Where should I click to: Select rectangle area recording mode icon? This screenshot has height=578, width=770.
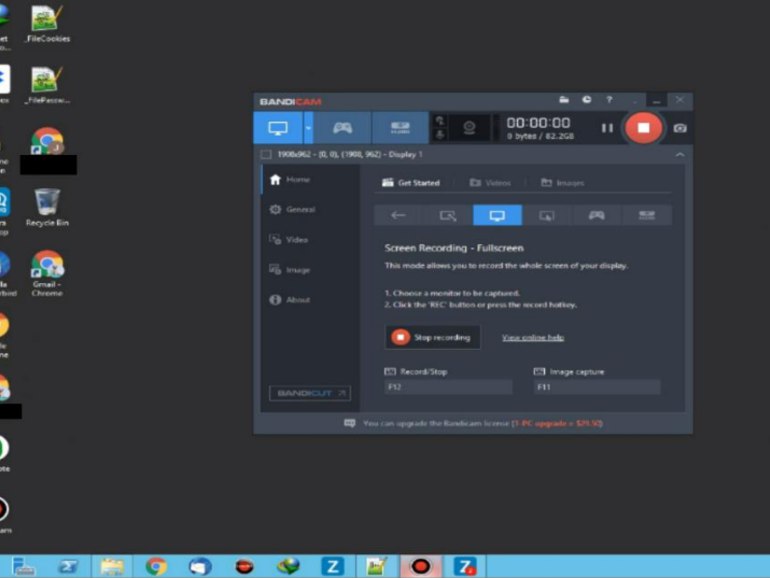click(448, 216)
